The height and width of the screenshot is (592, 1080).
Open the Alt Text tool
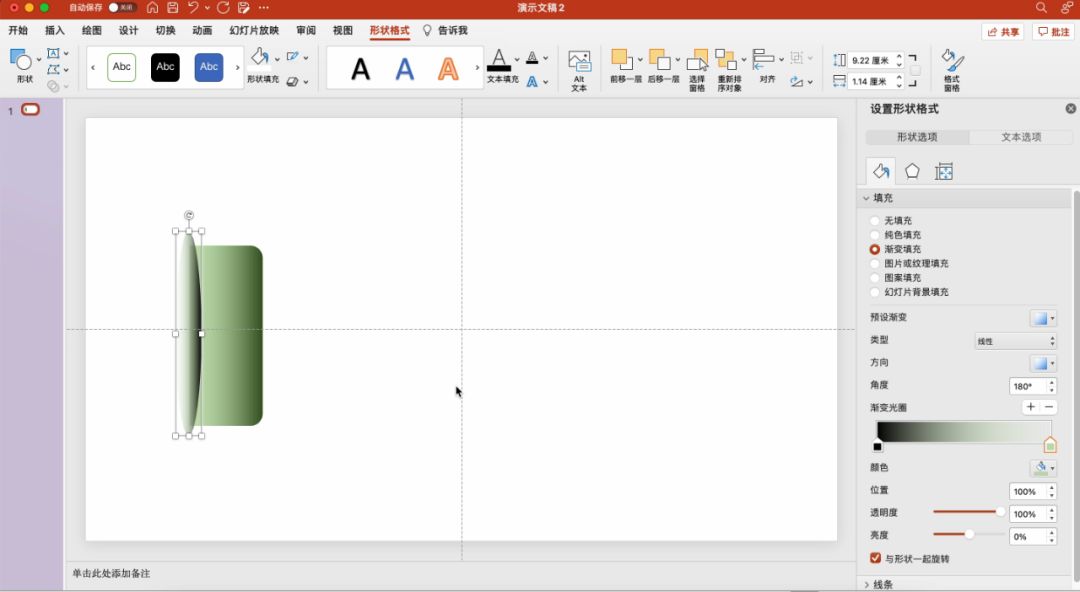579,70
